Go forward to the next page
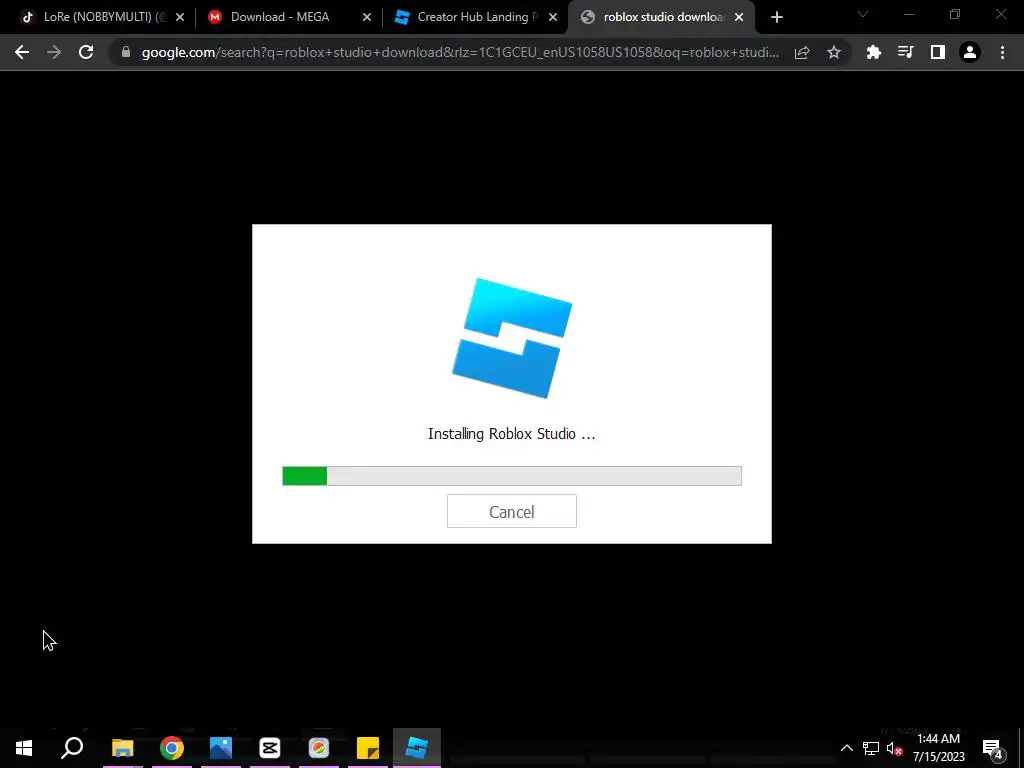Image resolution: width=1024 pixels, height=768 pixels. pos(54,52)
